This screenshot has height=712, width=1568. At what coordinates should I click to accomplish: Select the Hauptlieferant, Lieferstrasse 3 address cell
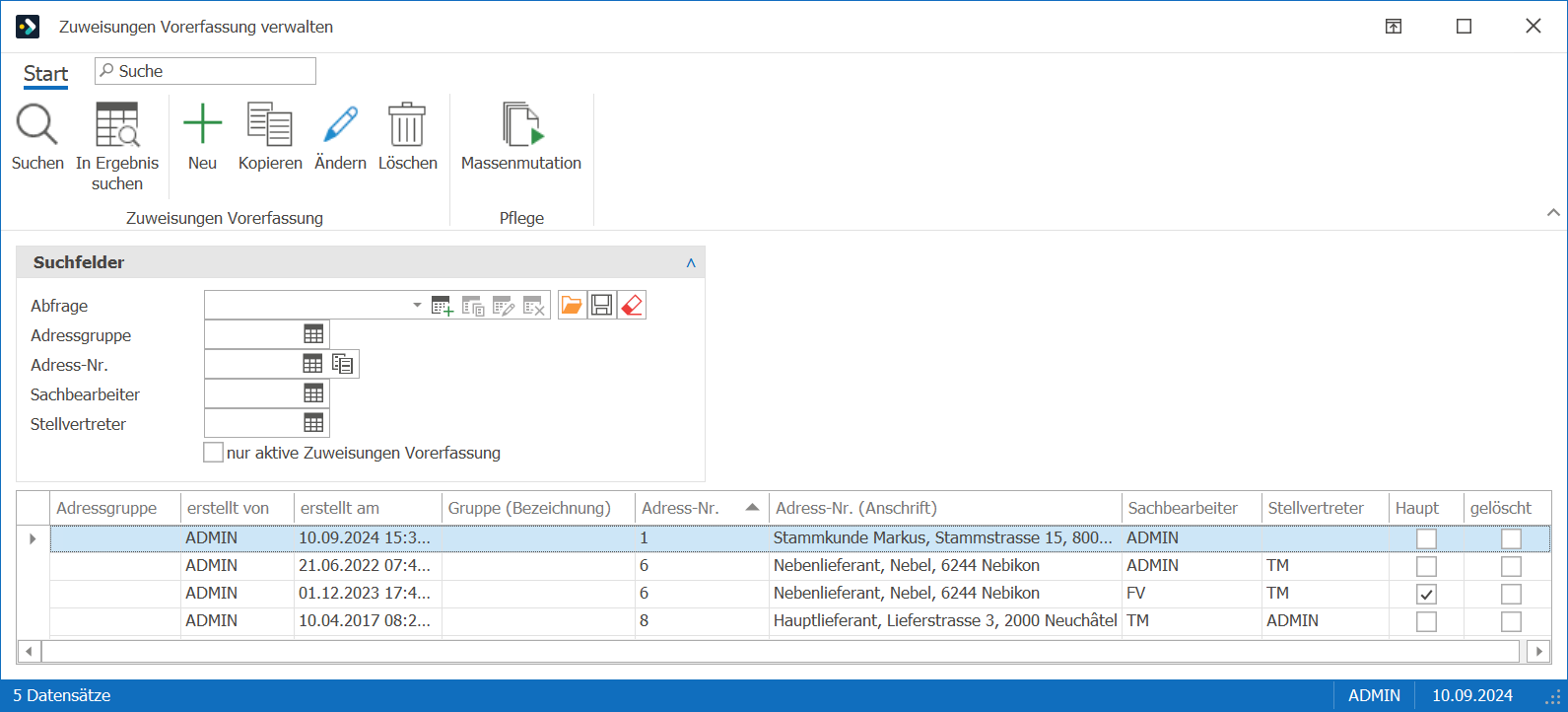[945, 621]
